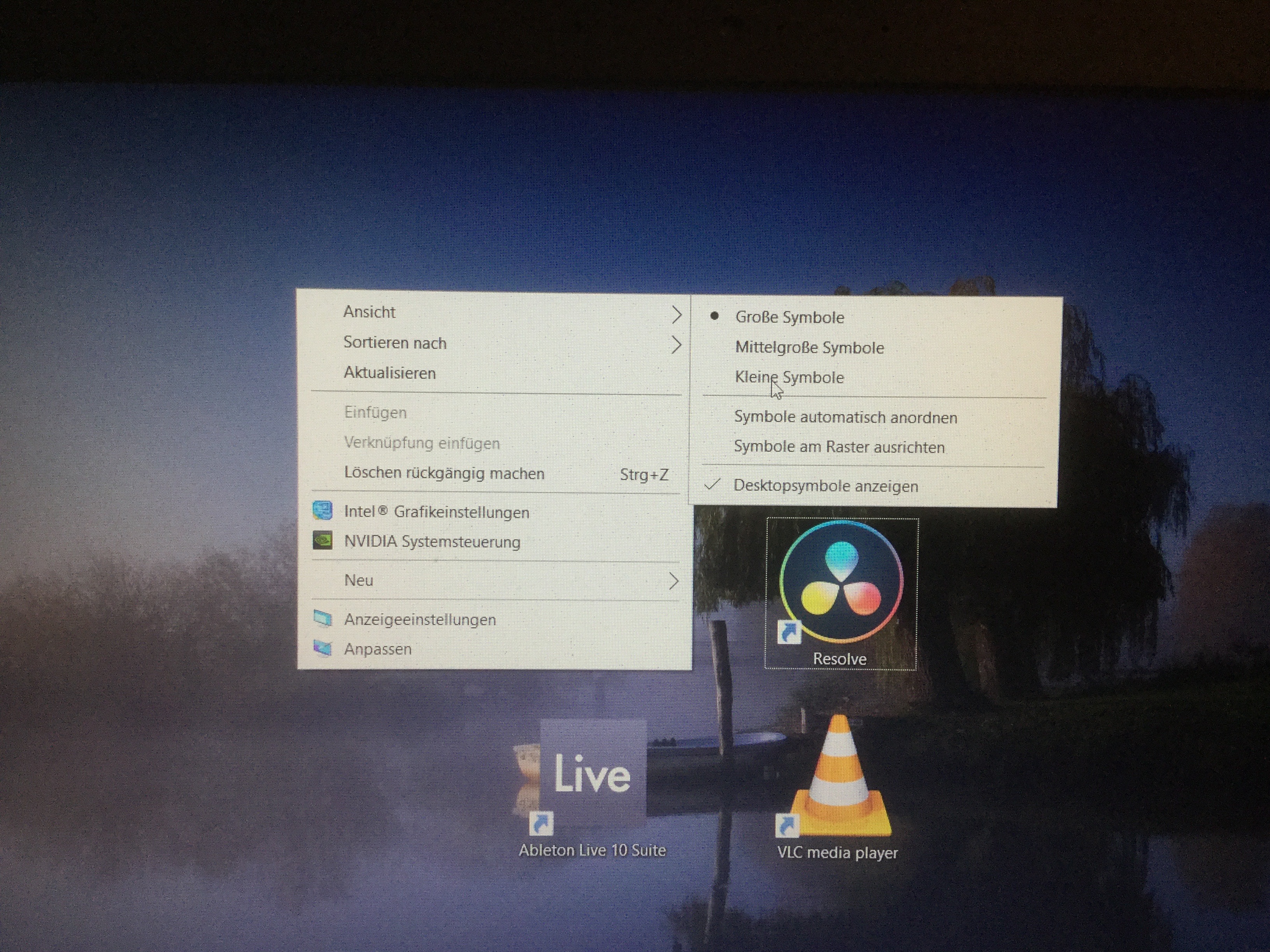Viewport: 1270px width, 952px height.
Task: Switch to Kleine Symbole icon size
Action: point(789,378)
